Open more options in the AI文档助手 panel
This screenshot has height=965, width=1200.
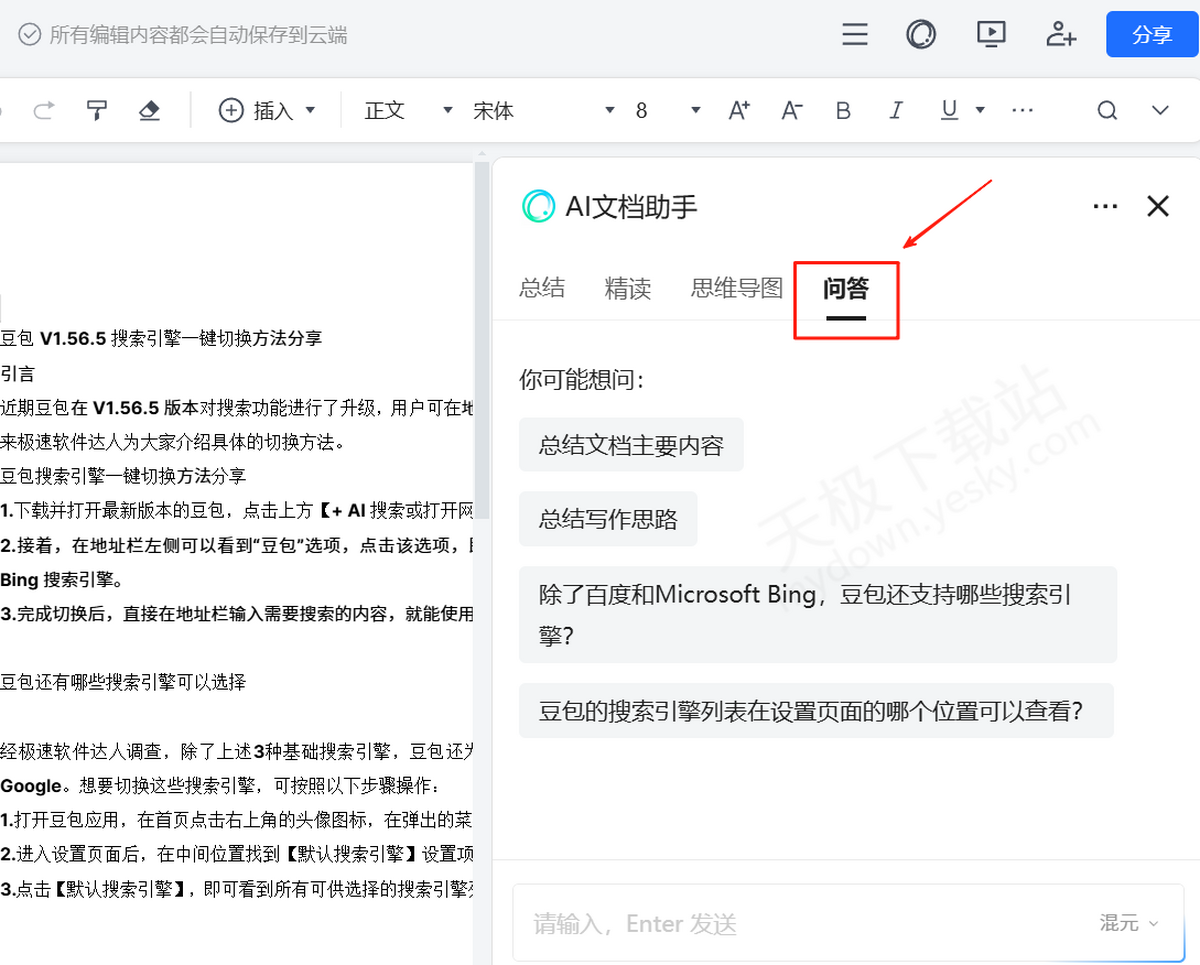[1105, 206]
